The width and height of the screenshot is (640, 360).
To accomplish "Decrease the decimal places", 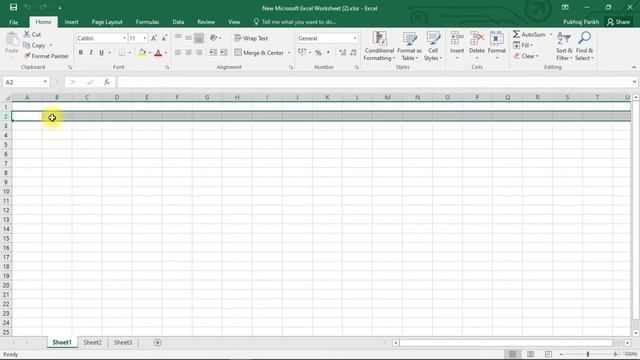I will click(x=353, y=53).
